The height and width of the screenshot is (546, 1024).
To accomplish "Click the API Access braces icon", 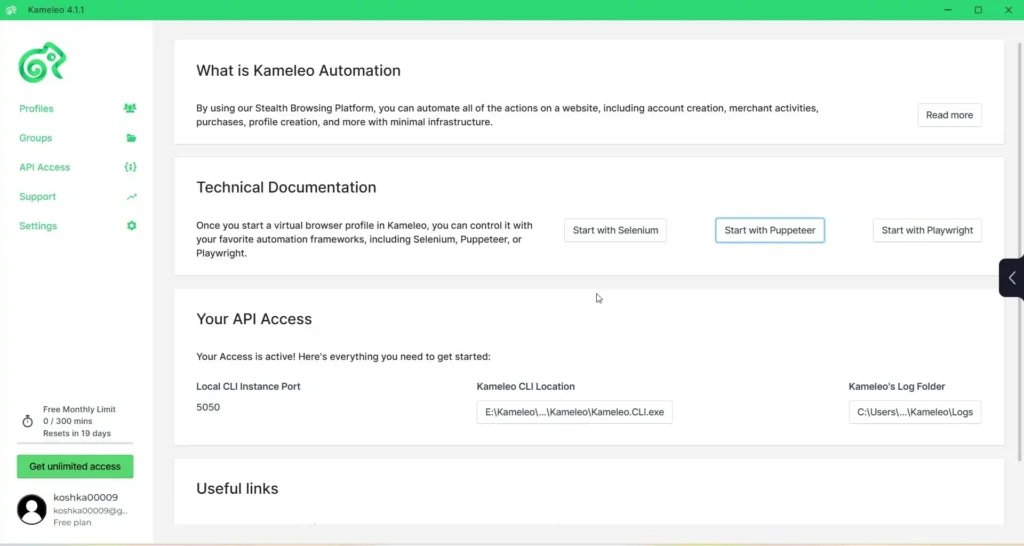I will [131, 167].
